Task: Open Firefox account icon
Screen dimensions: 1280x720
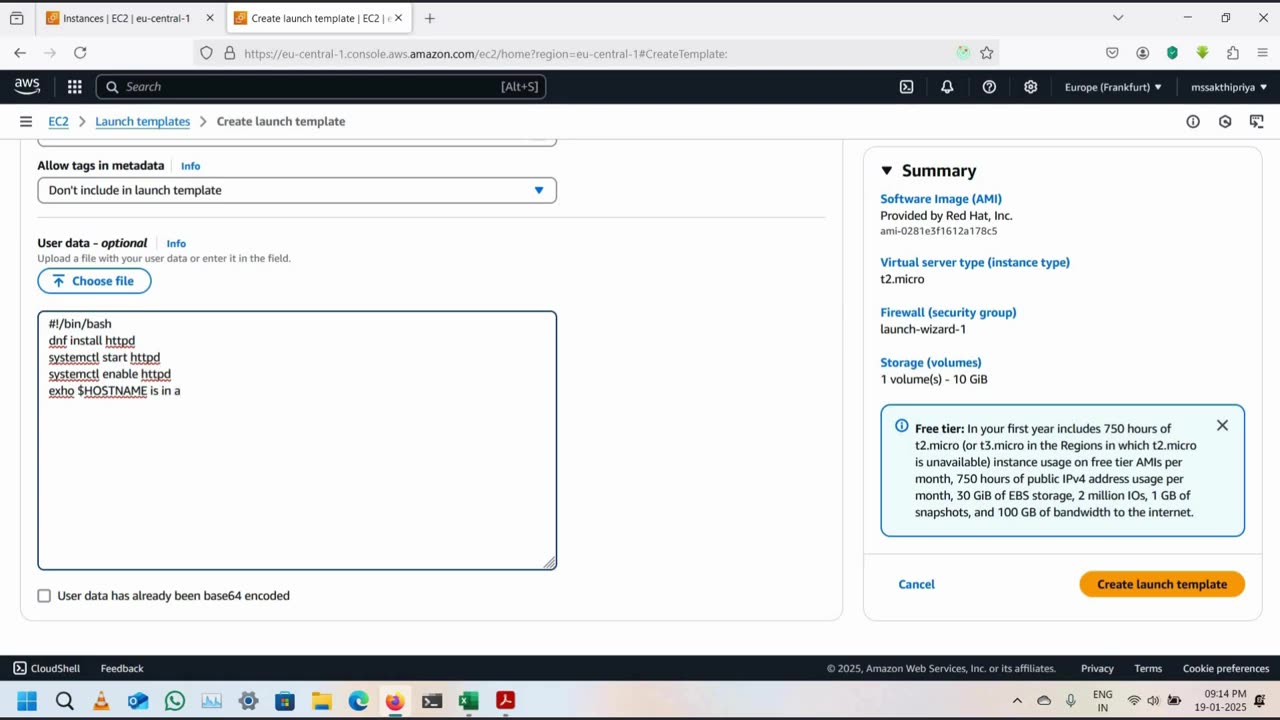Action: [1142, 53]
